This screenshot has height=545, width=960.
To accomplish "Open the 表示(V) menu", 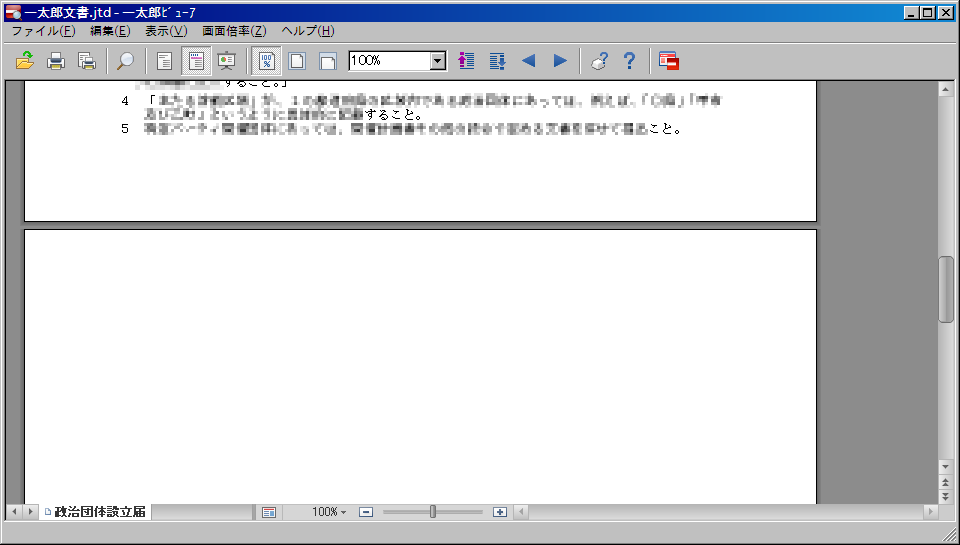I will 166,31.
